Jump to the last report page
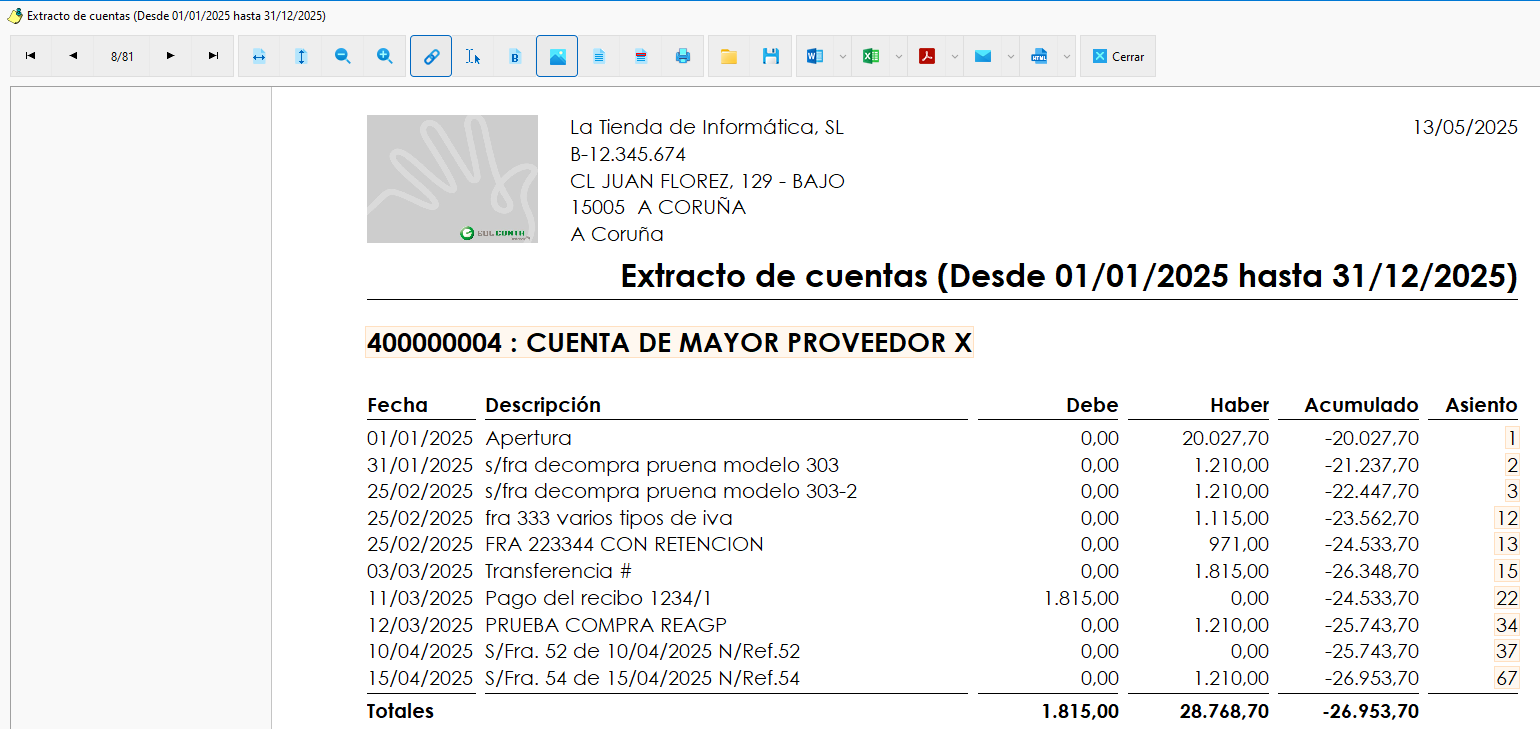 (x=213, y=56)
